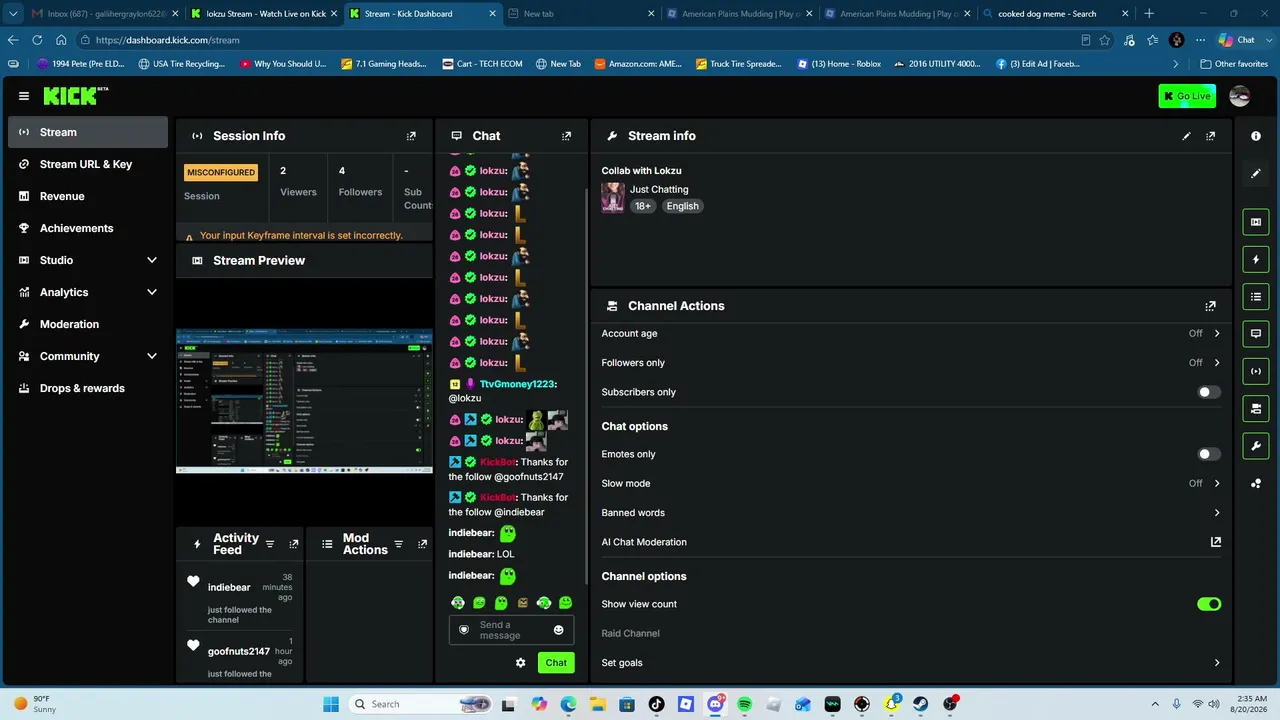Open Moderation page in sidebar

coord(88,324)
